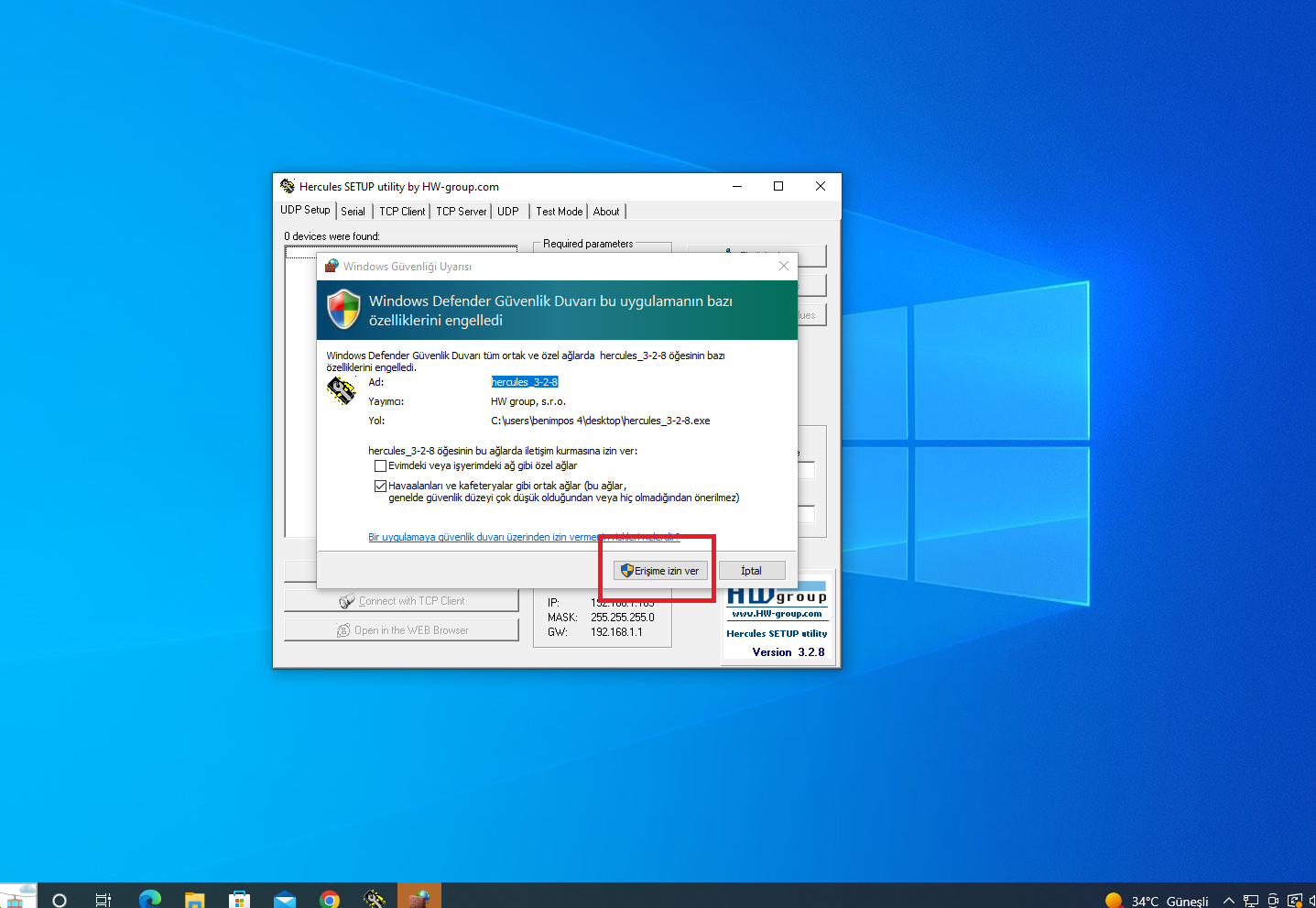Launch Google Chrome from the taskbar
Image resolution: width=1316 pixels, height=908 pixels.
(x=329, y=900)
